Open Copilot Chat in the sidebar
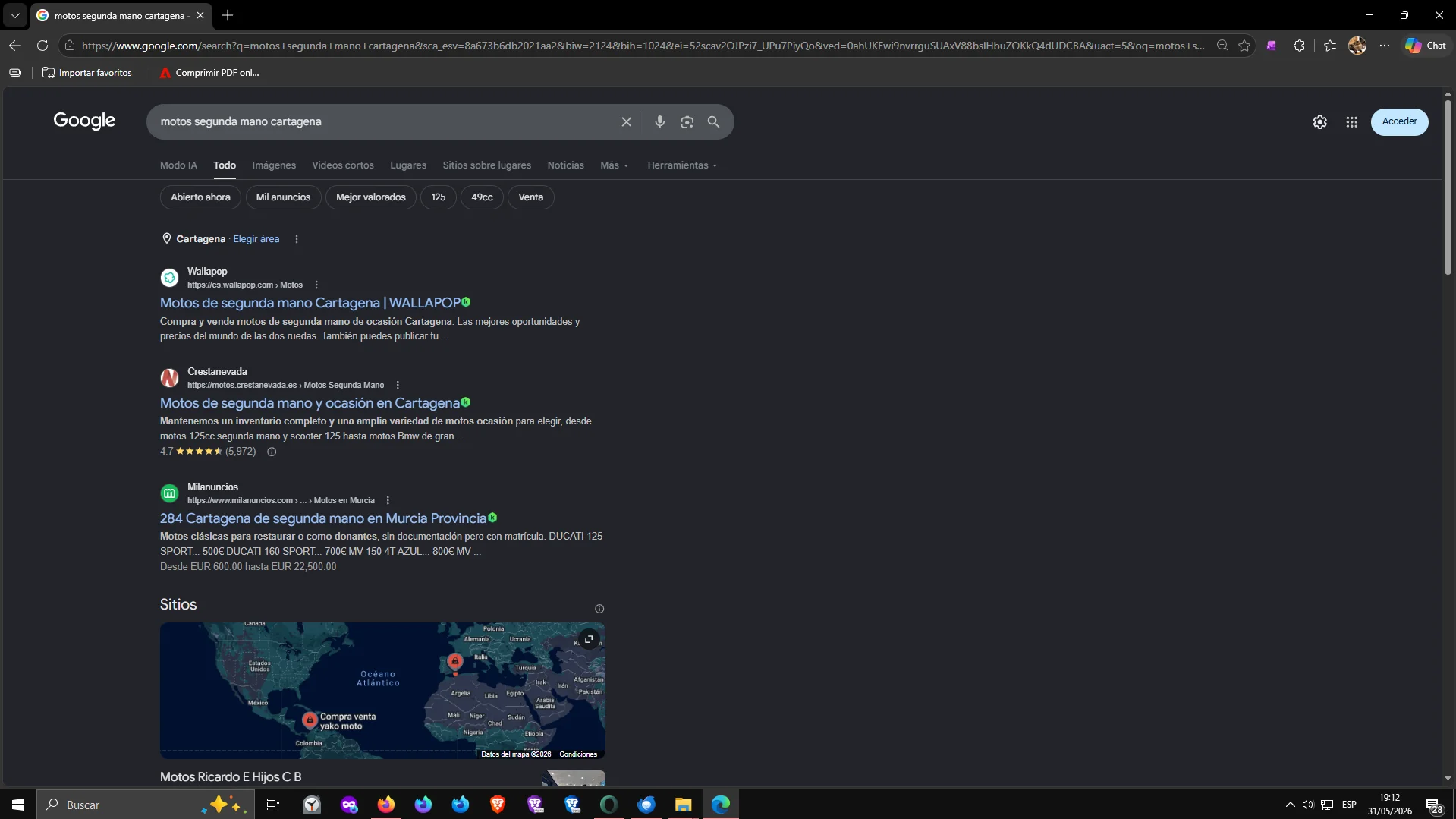The width and height of the screenshot is (1456, 819). [1426, 46]
